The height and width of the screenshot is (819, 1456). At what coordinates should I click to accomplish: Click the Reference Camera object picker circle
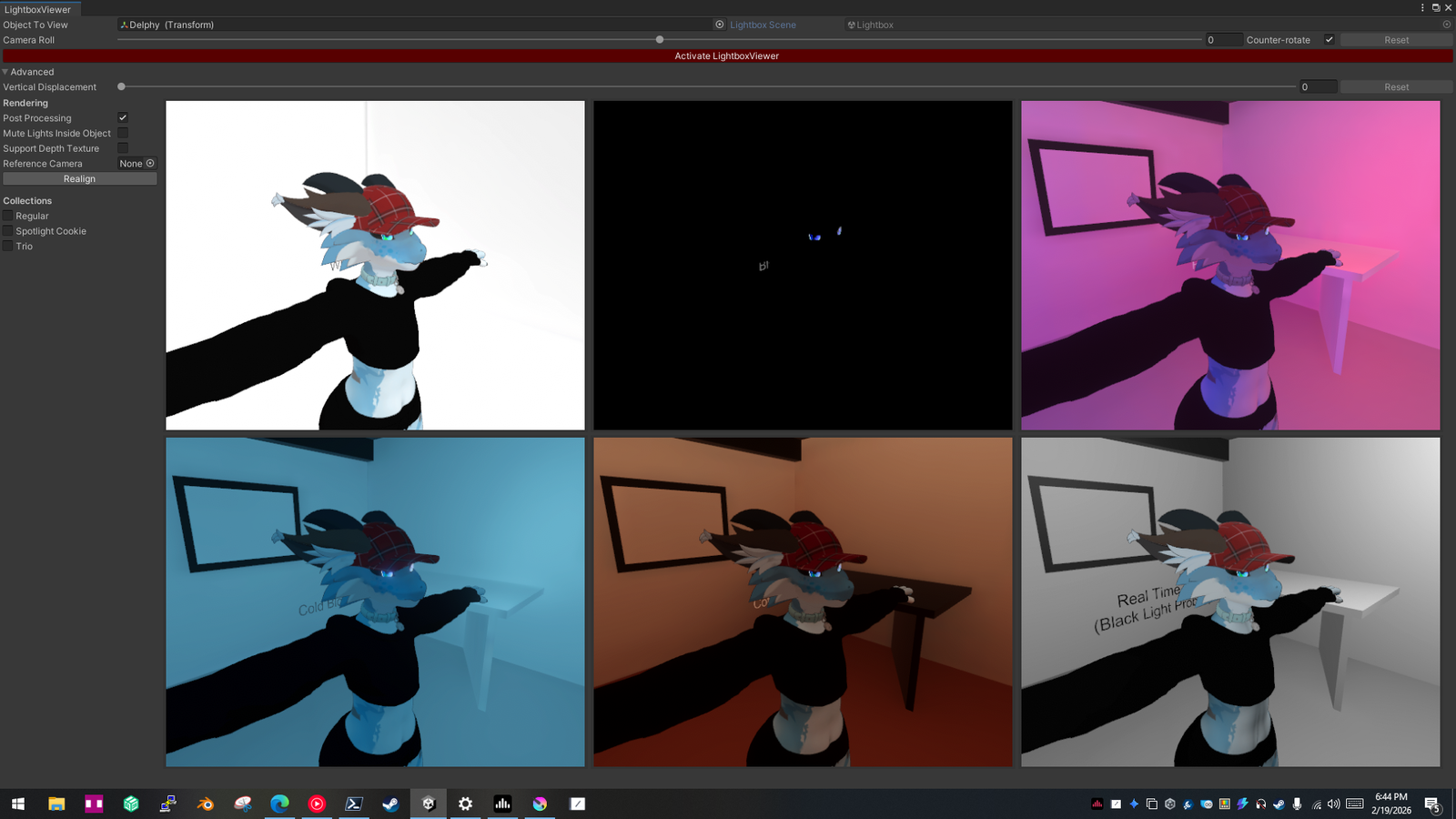coord(150,164)
